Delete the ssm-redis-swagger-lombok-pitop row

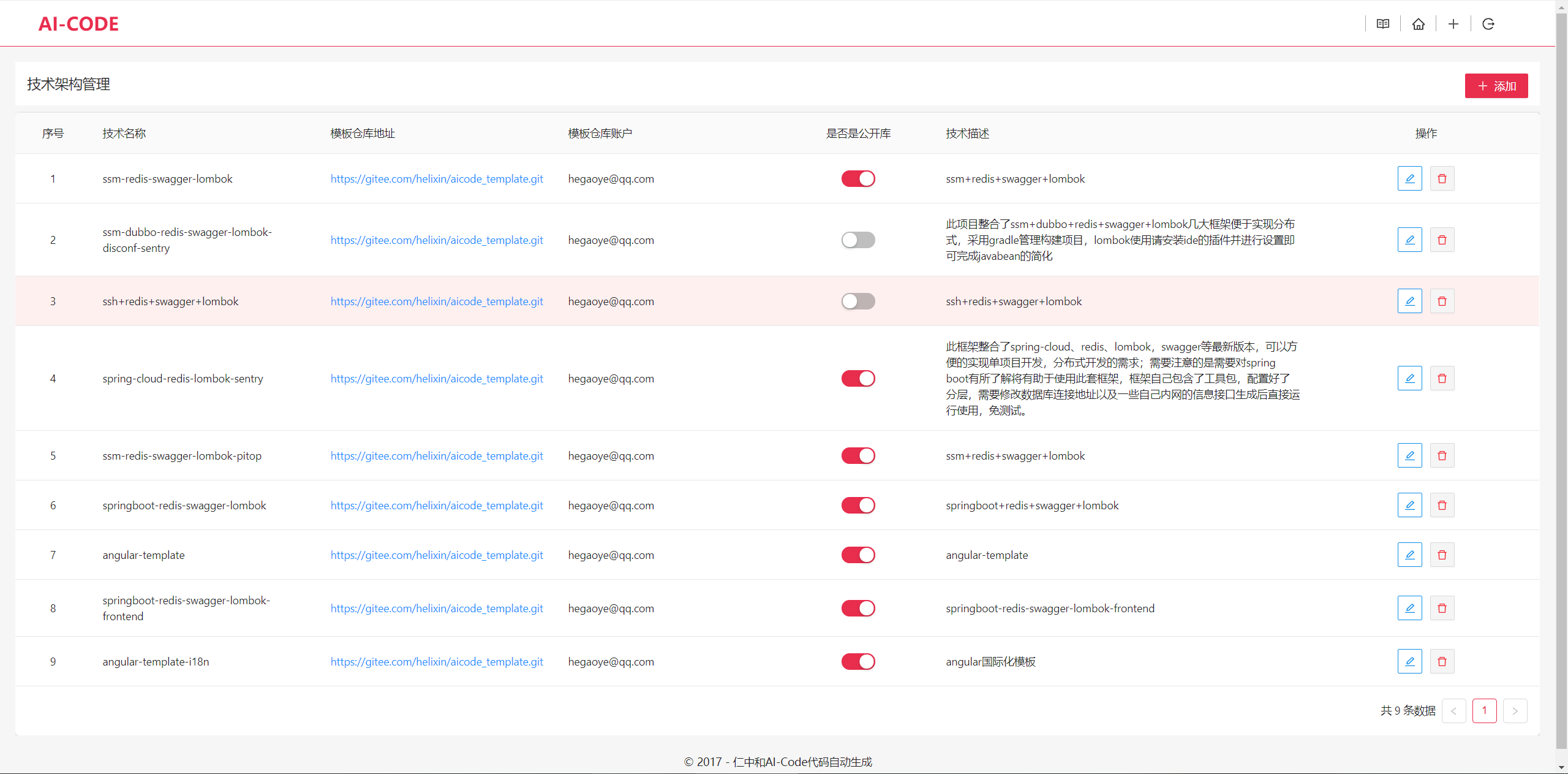point(1442,455)
